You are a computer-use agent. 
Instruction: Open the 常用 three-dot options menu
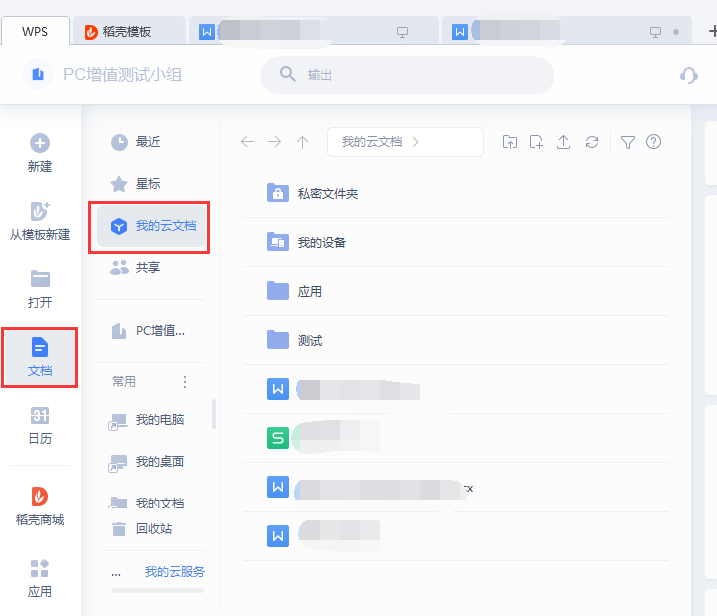[x=184, y=382]
